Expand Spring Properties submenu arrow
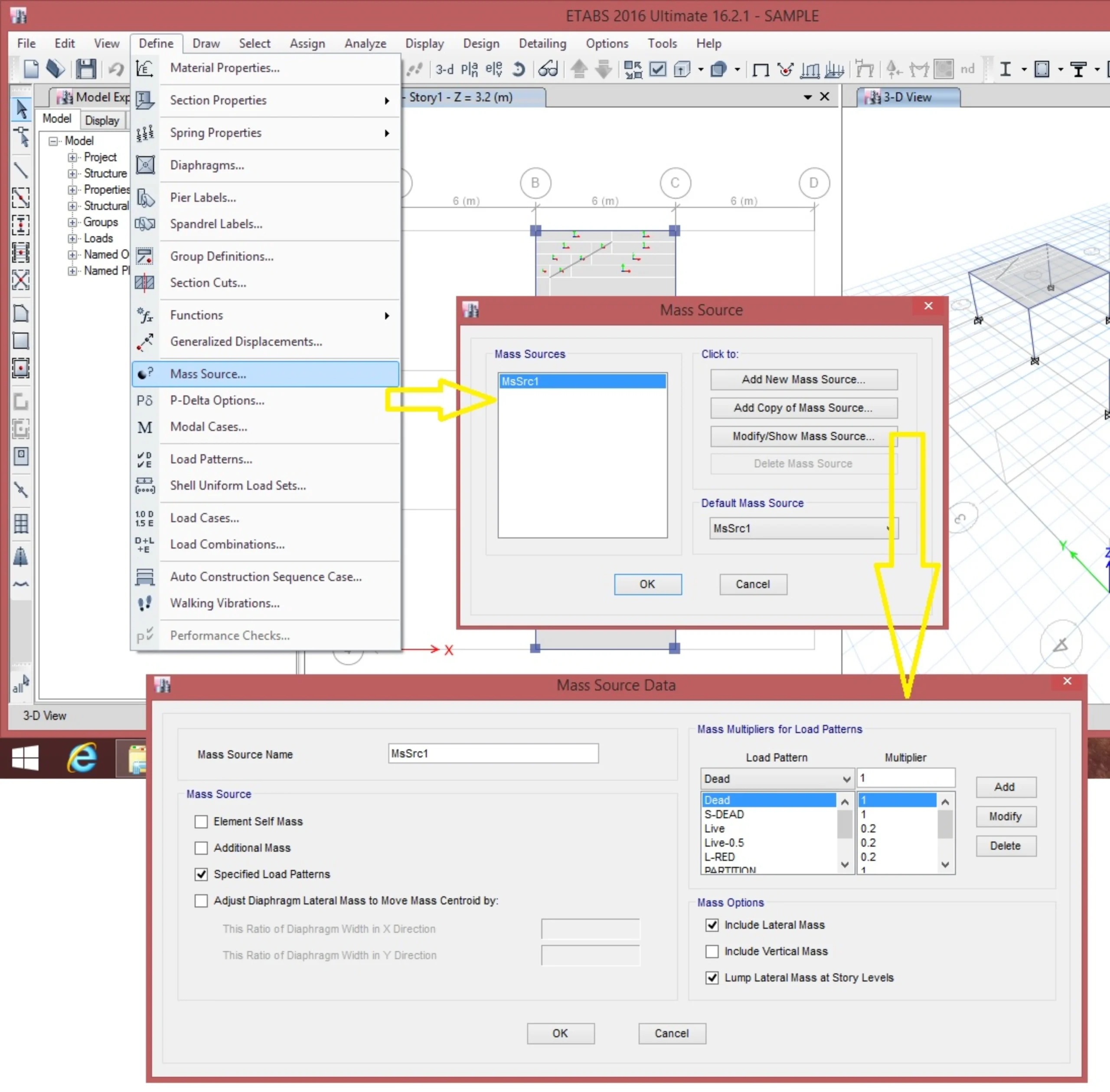The width and height of the screenshot is (1110, 1092). (x=387, y=133)
